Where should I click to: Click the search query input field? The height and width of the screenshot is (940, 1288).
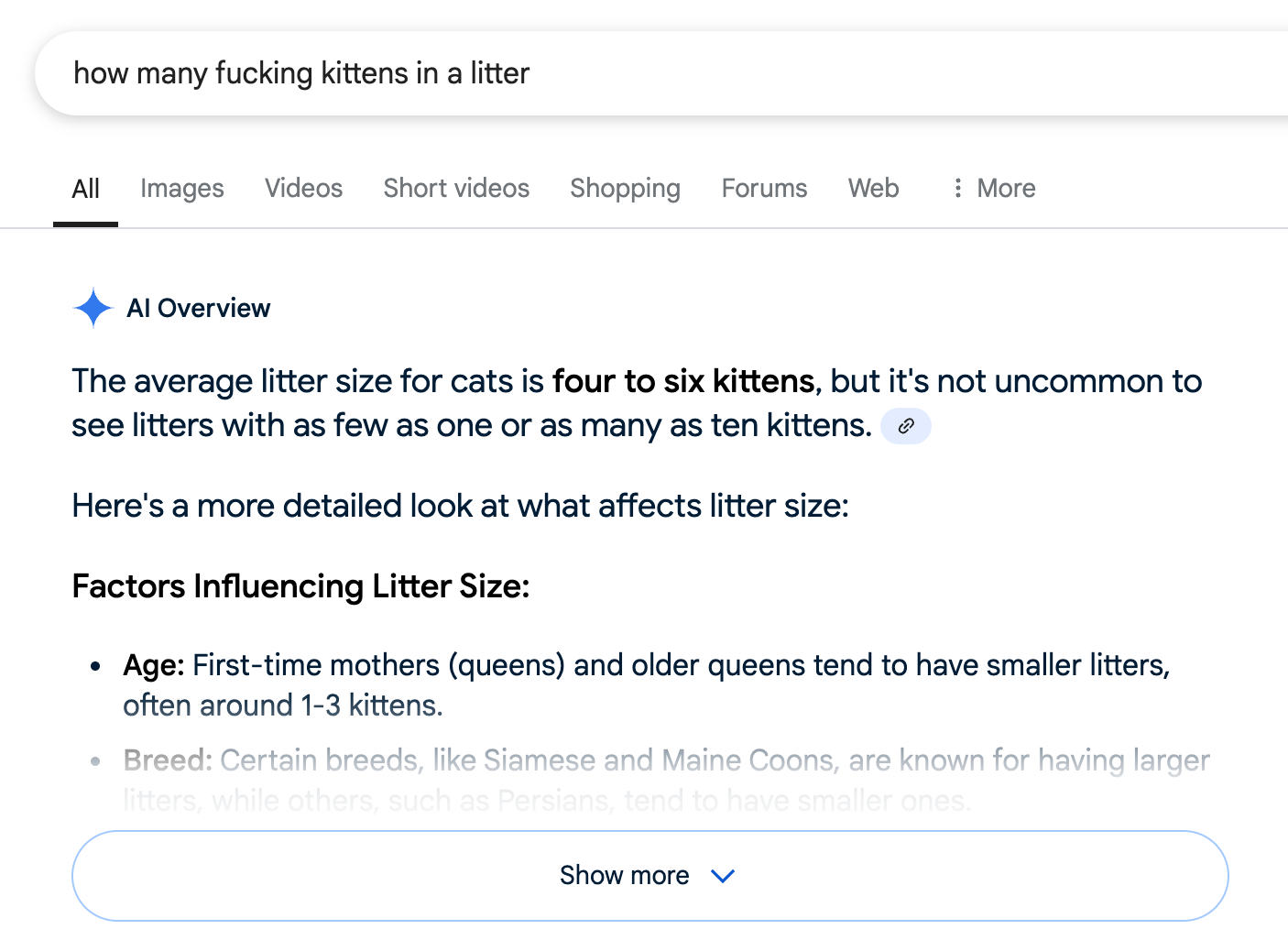661,73
